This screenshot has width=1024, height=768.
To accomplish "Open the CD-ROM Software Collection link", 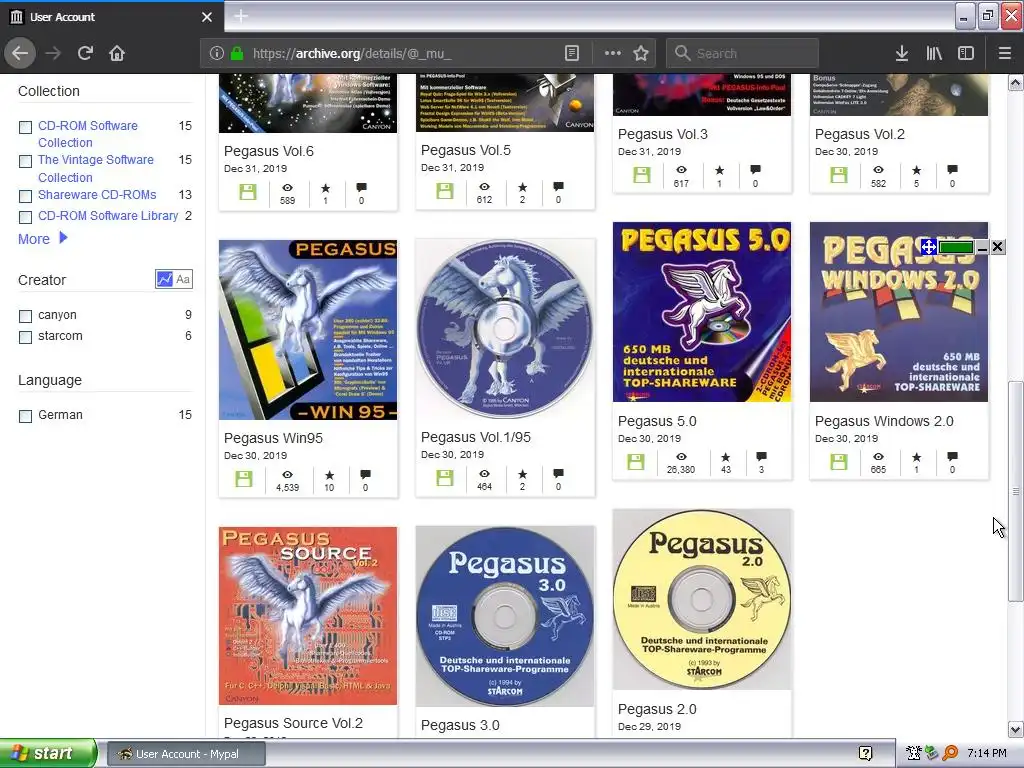I will coord(88,134).
